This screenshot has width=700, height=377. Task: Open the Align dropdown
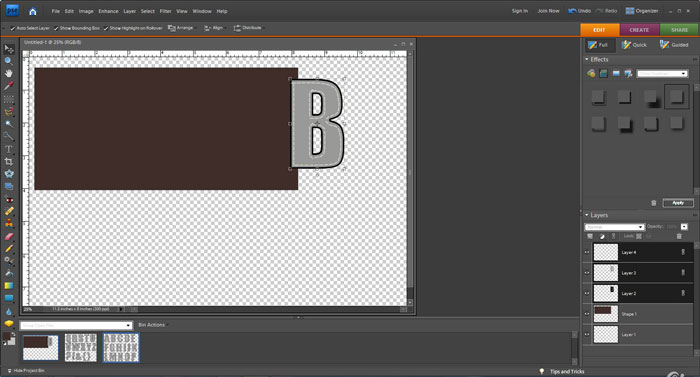(215, 28)
